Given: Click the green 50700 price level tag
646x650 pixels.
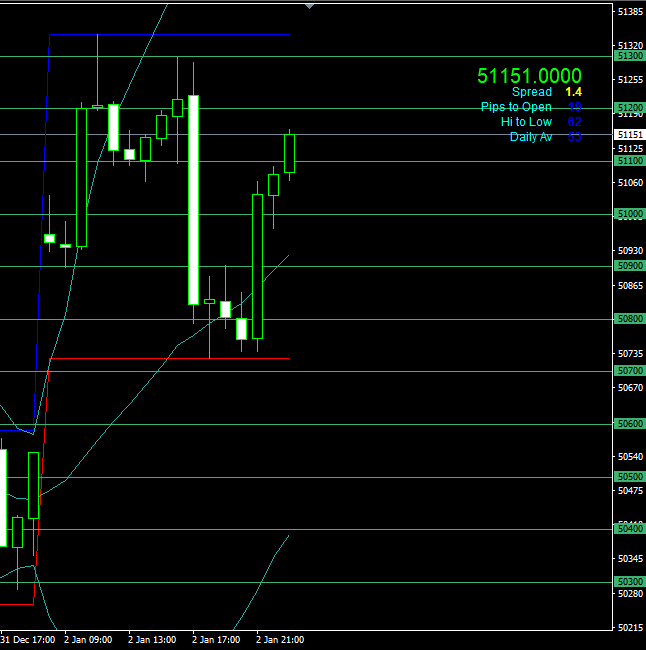Looking at the screenshot, I should 630,371.
